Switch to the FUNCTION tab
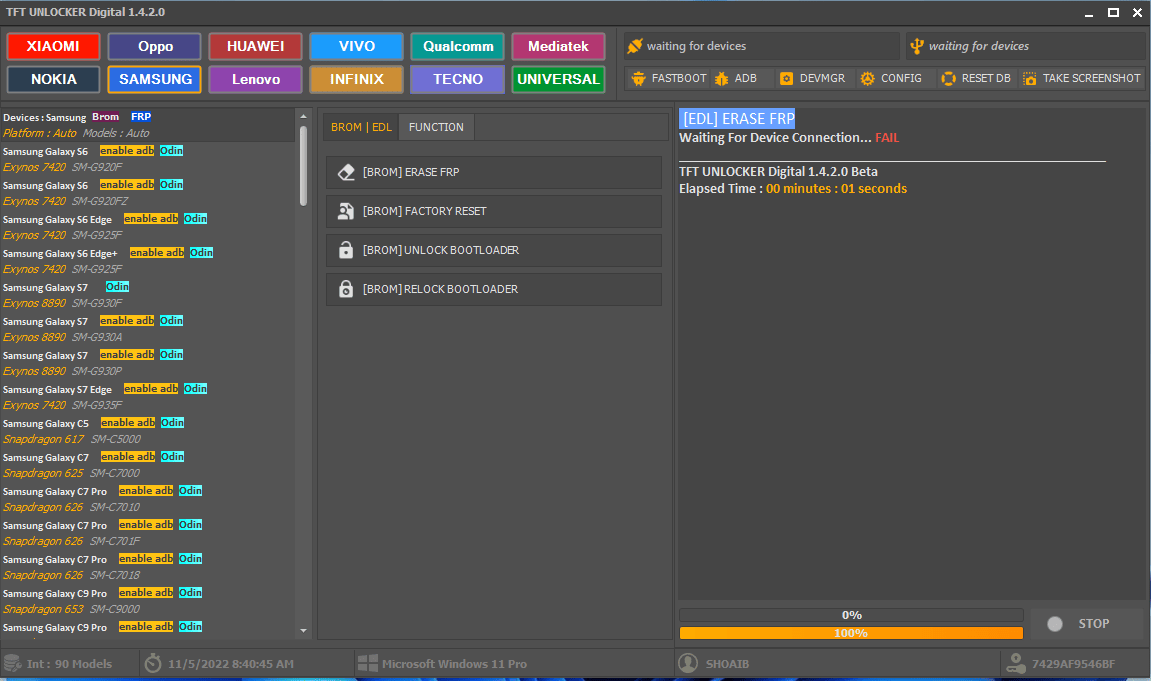Screen dimensions: 1151x681 [436, 126]
